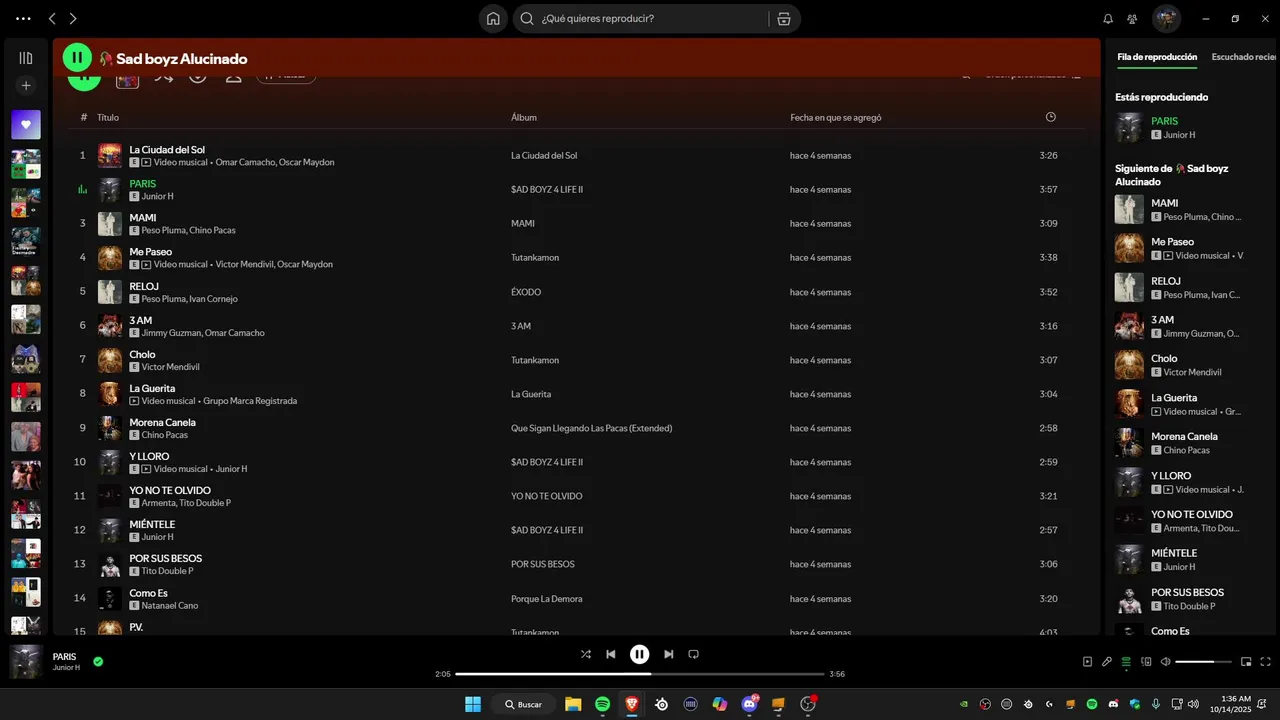This screenshot has height=720, width=1280.
Task: Click the create playlist plus icon
Action: pos(26,86)
